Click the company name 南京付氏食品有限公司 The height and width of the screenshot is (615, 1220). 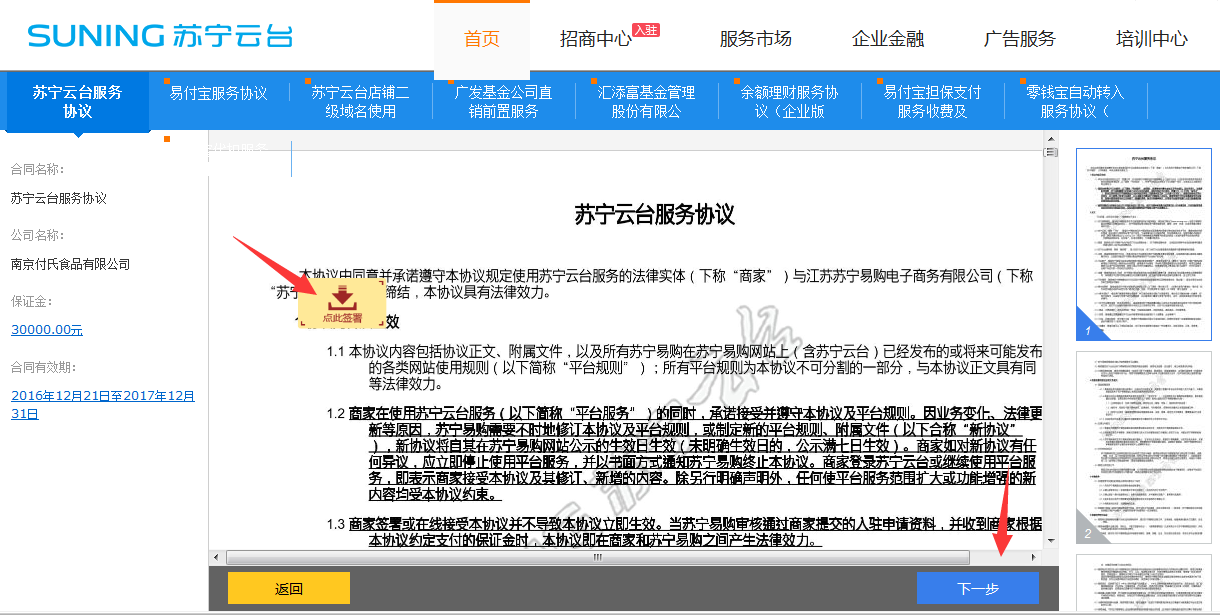coord(71,264)
